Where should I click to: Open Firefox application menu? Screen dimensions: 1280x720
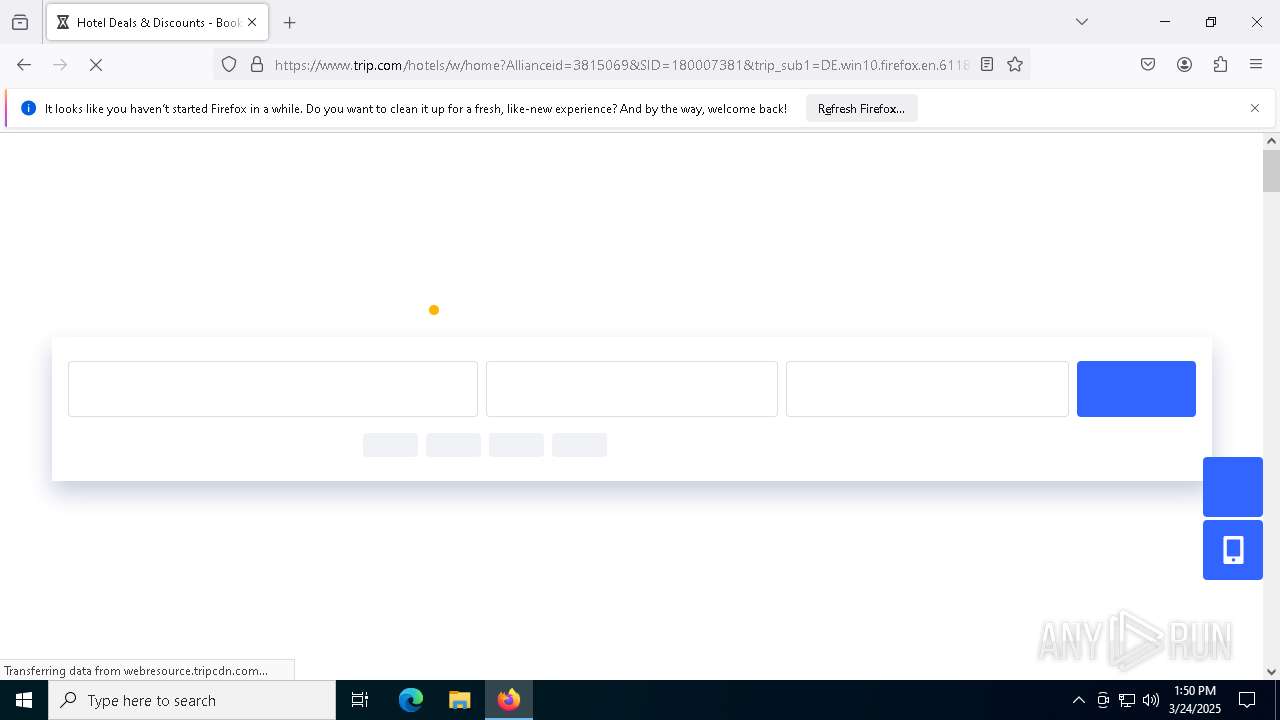click(1256, 64)
